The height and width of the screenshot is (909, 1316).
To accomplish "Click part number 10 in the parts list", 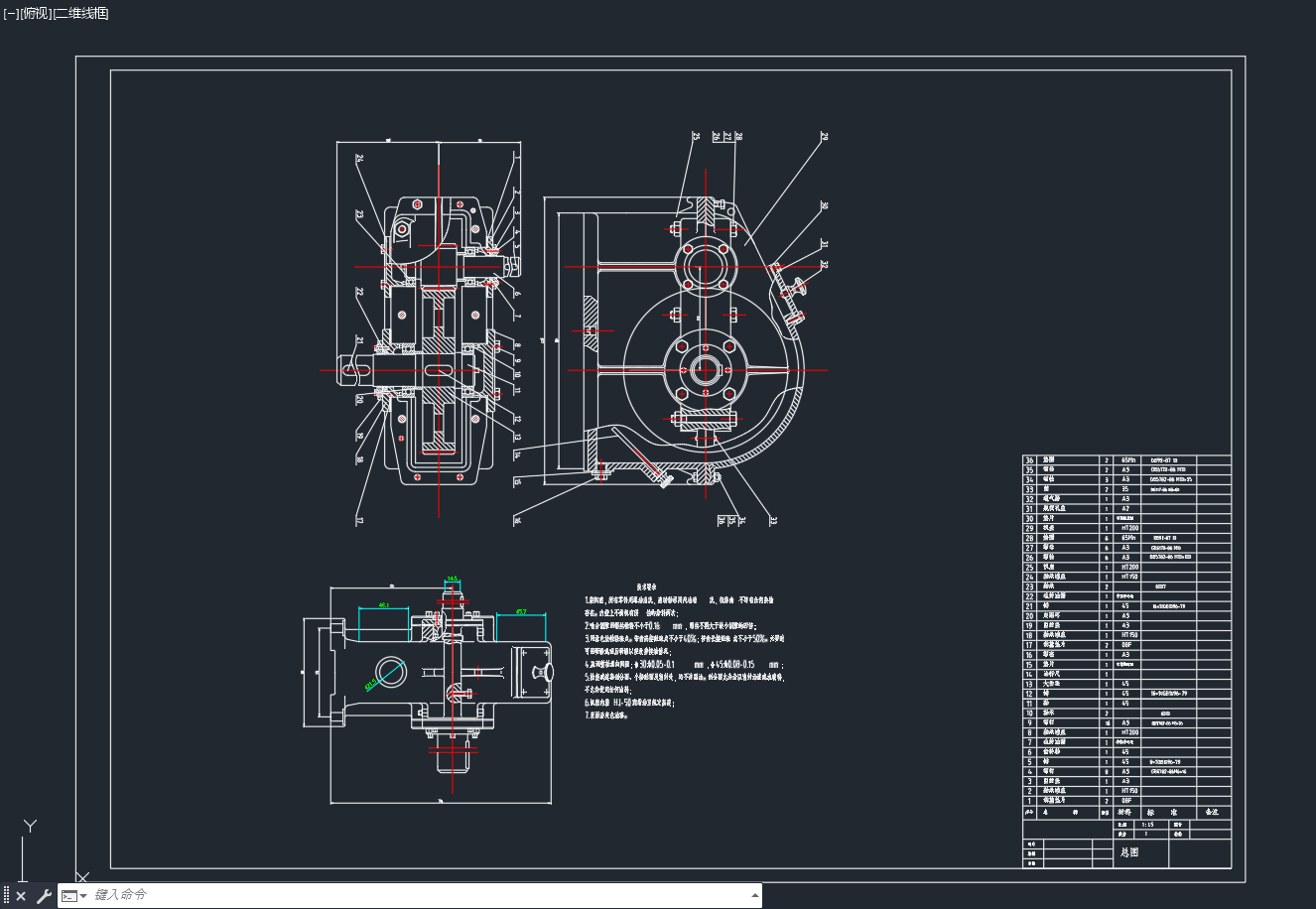I will 1029,714.
